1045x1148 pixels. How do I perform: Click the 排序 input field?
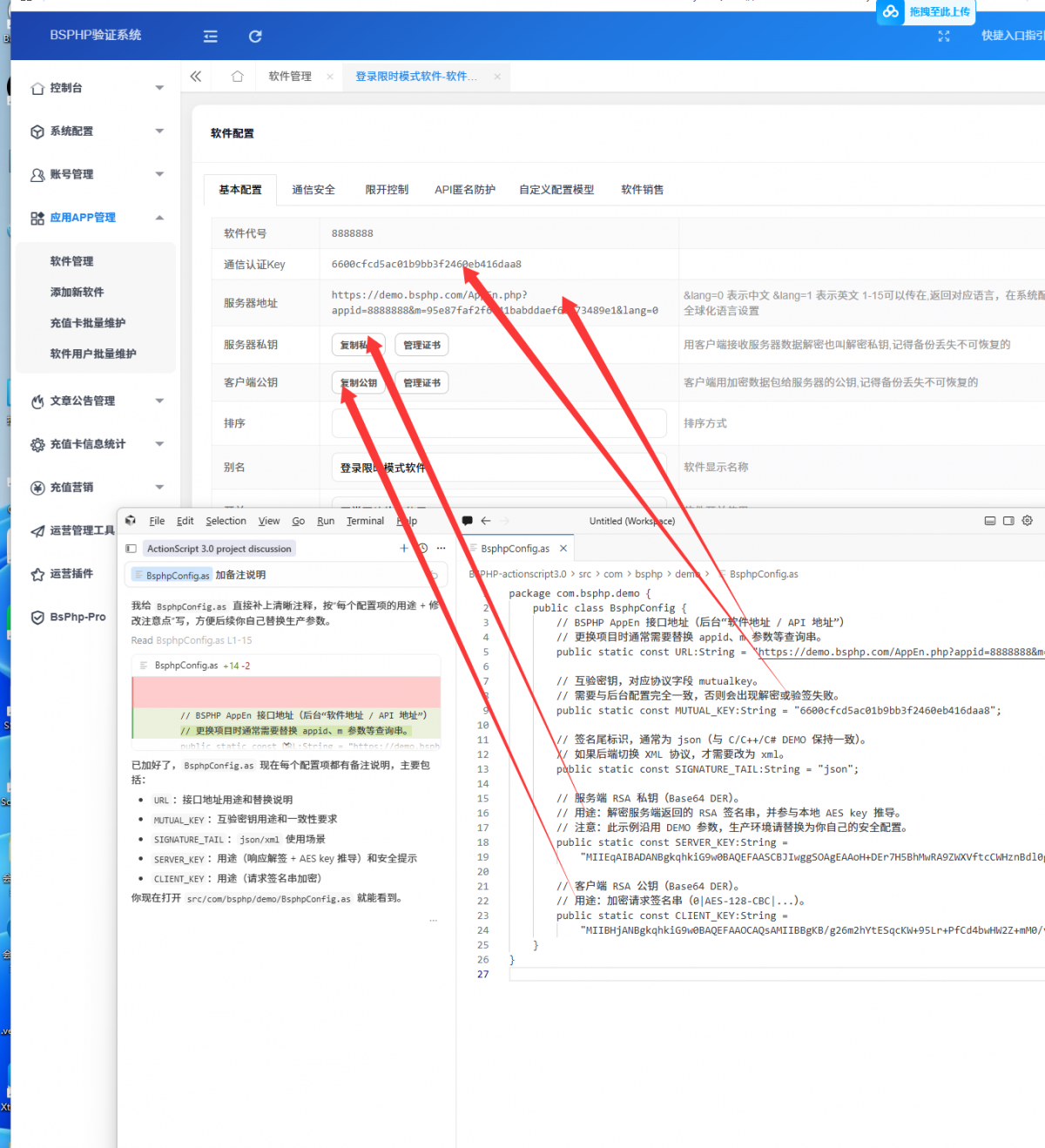click(499, 423)
